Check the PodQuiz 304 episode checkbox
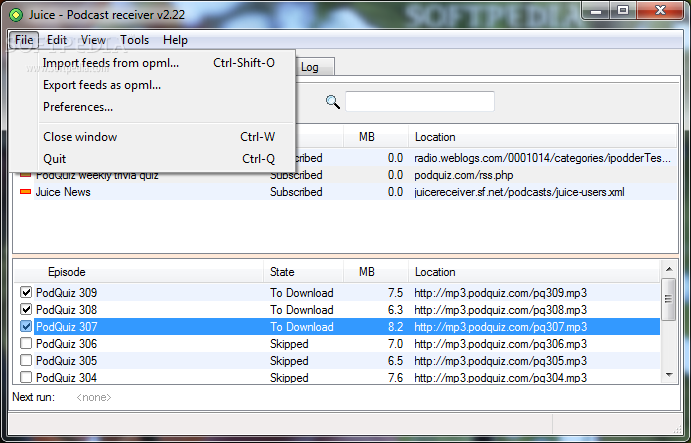The width and height of the screenshot is (691, 443). 26,377
